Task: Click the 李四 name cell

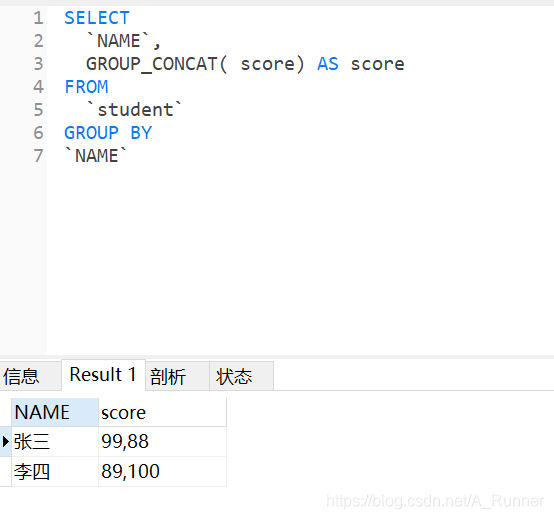Action: click(x=55, y=472)
